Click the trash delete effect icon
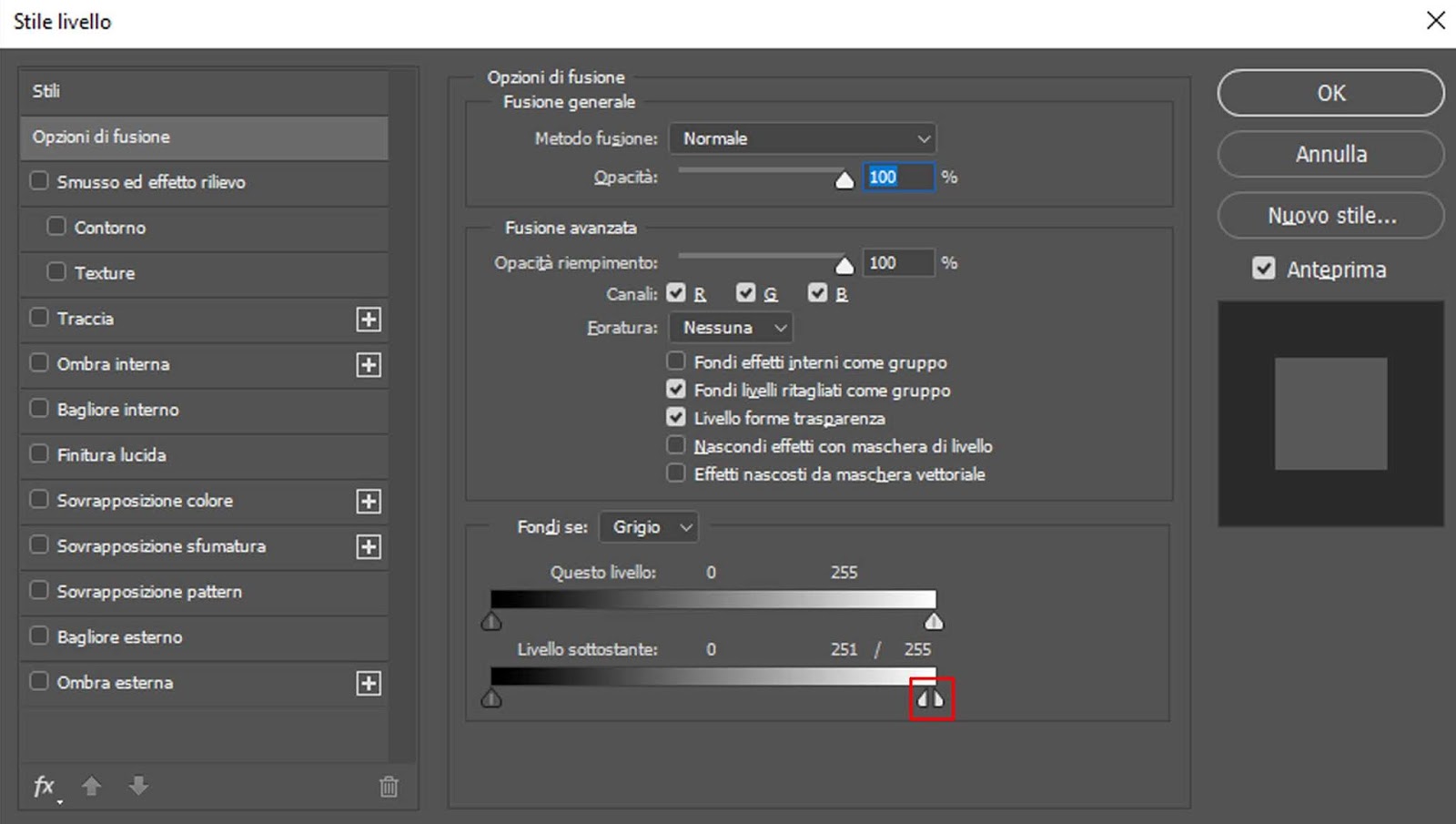 point(389,787)
